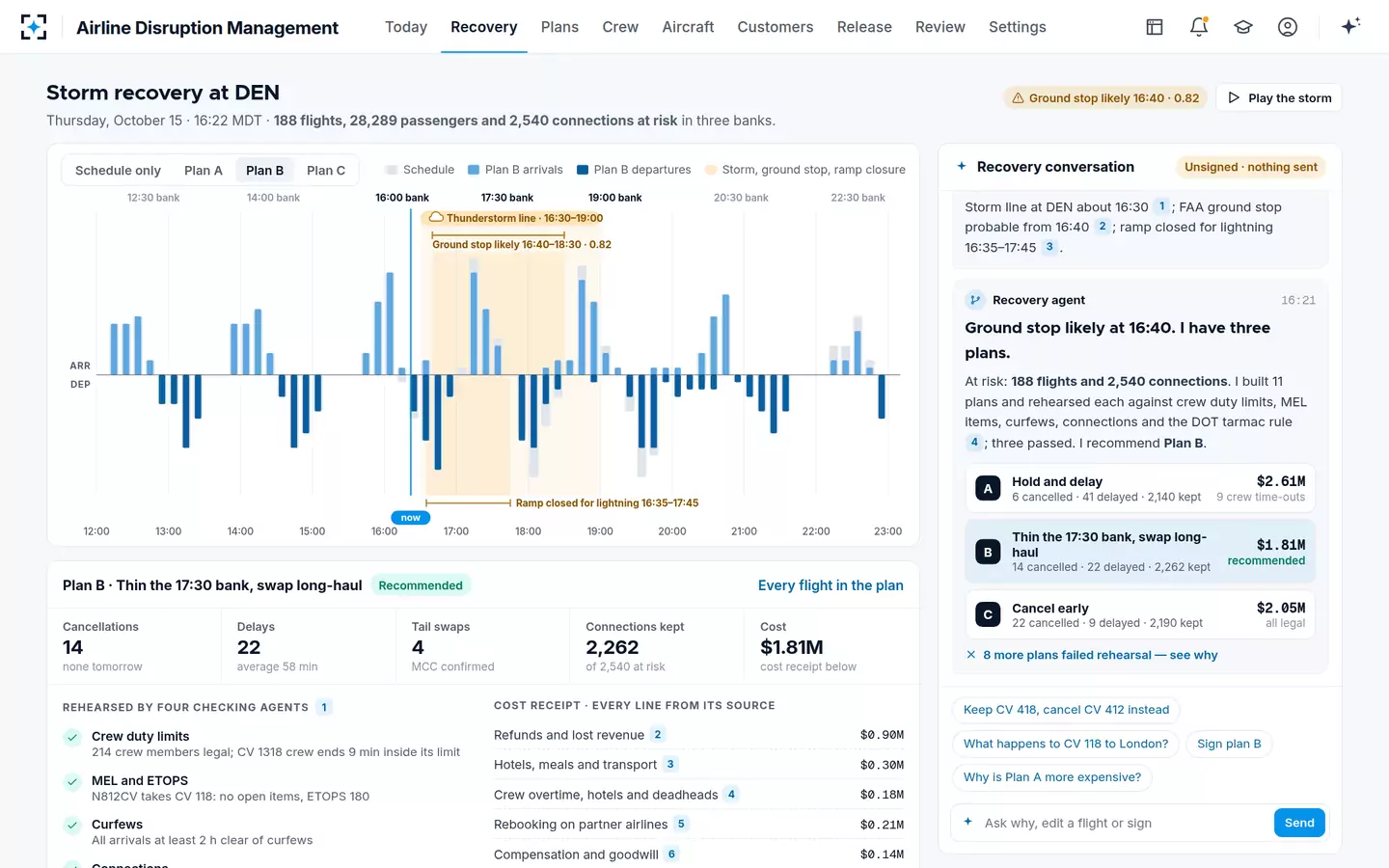Viewport: 1389px width, 868px height.
Task: Open the graduation cap learning icon
Action: pos(1243,27)
